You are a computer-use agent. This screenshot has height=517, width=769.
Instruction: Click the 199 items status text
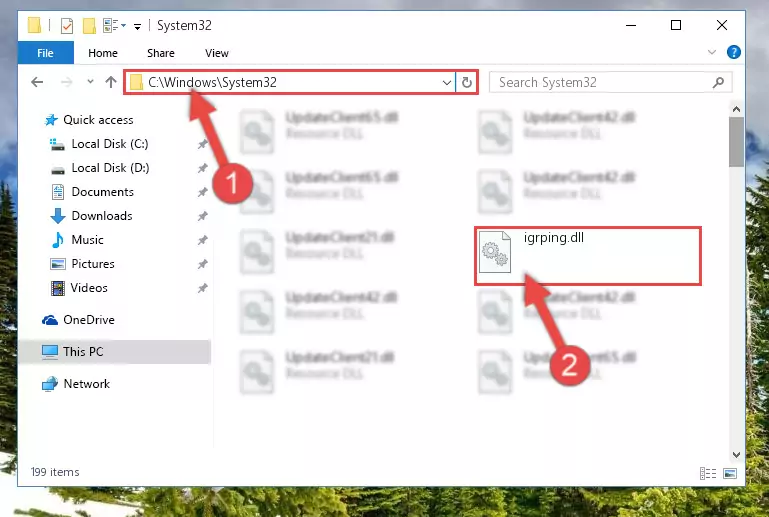(x=55, y=472)
